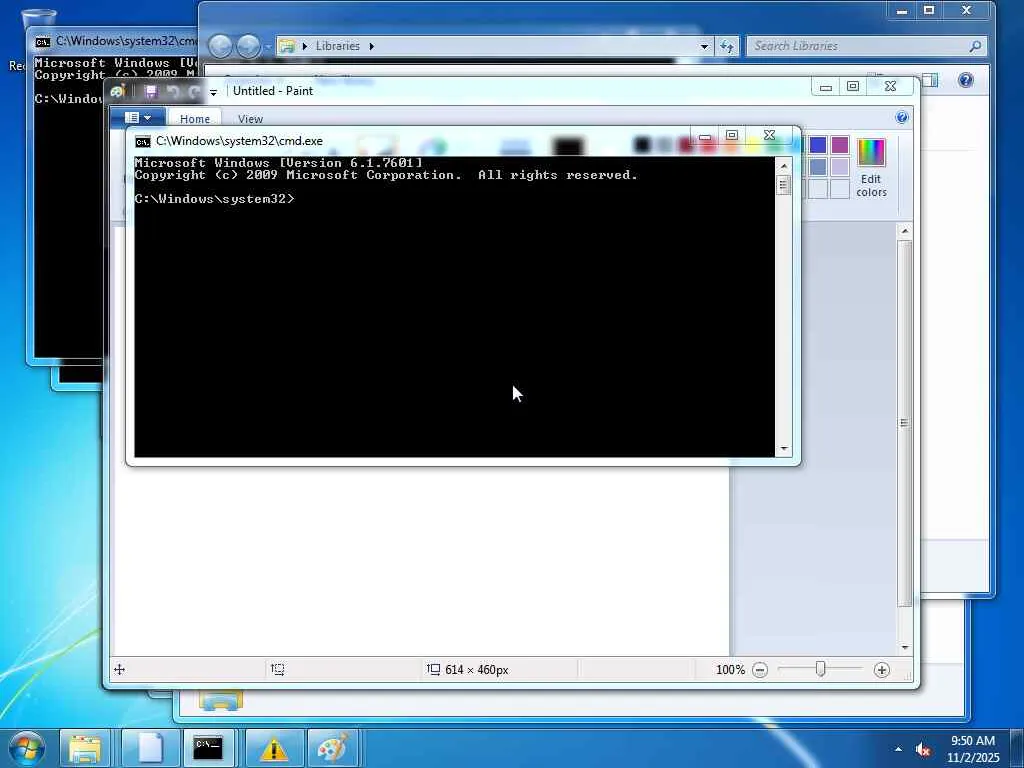
Task: Click the Redo icon in Paint's title bar
Action: [x=194, y=91]
